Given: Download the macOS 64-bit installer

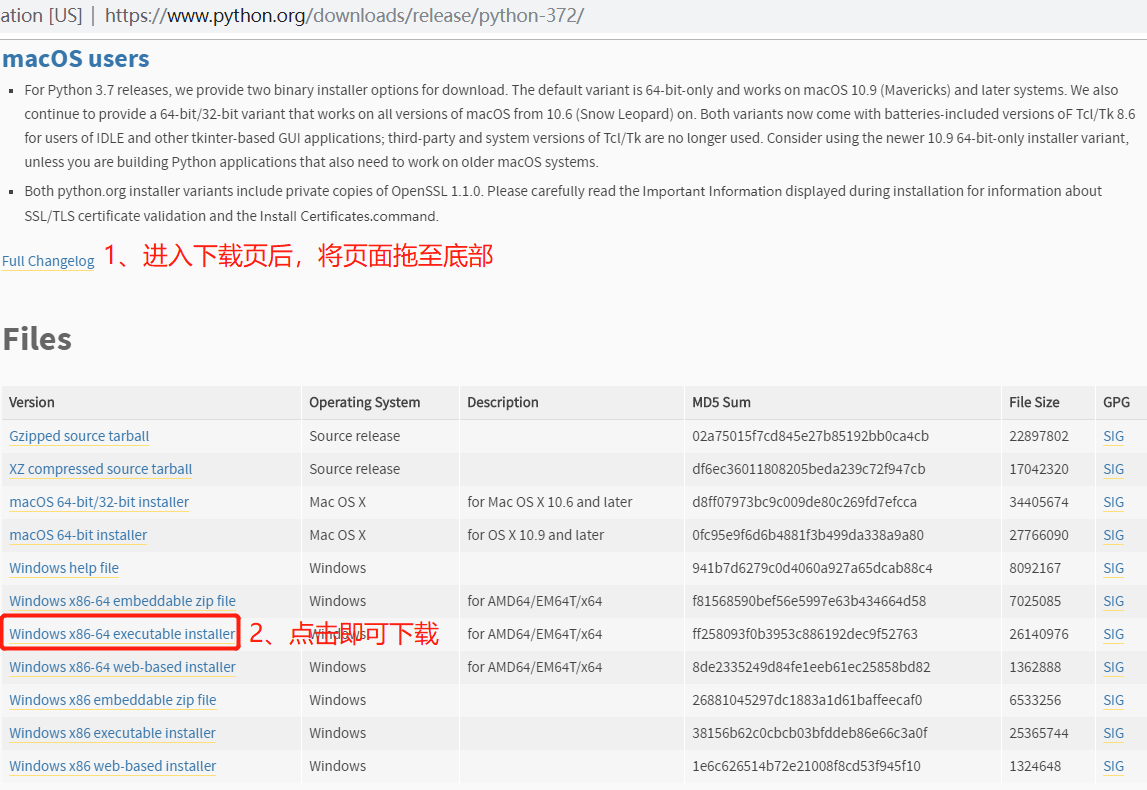Looking at the screenshot, I should click(78, 535).
